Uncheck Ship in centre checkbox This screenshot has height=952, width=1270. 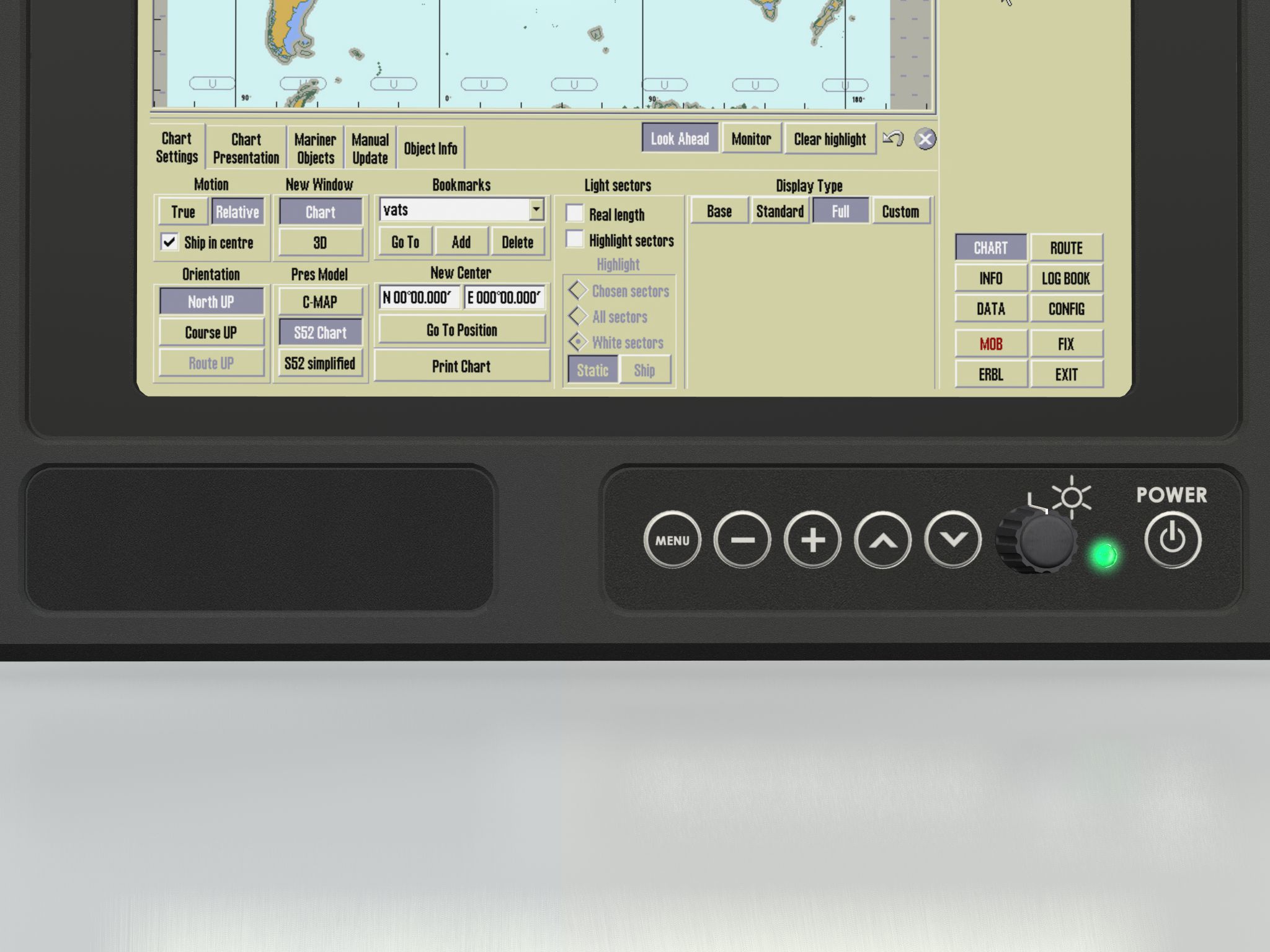[x=169, y=242]
